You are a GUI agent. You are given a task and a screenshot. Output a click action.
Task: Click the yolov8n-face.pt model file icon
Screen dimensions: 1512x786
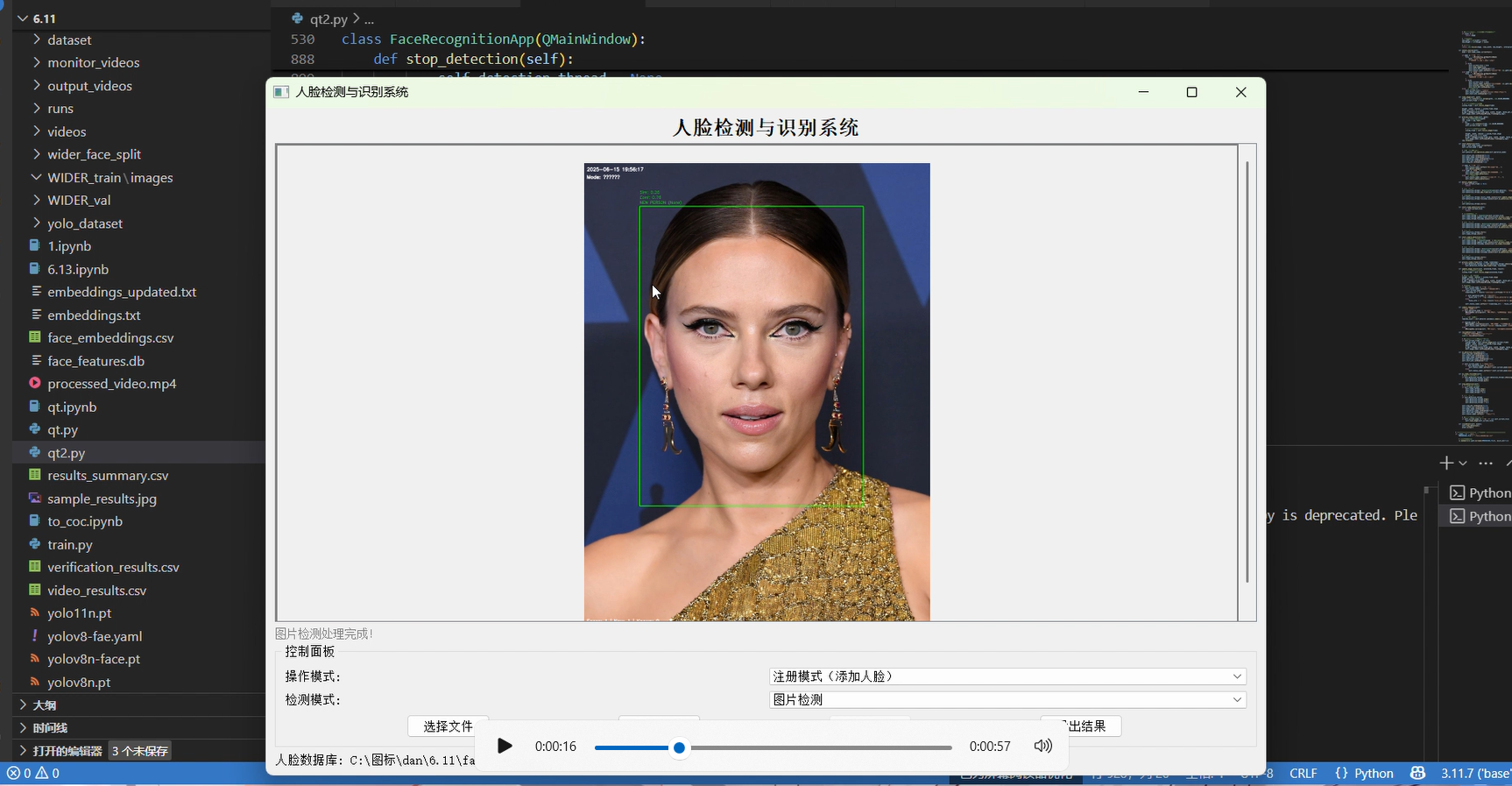(x=35, y=658)
